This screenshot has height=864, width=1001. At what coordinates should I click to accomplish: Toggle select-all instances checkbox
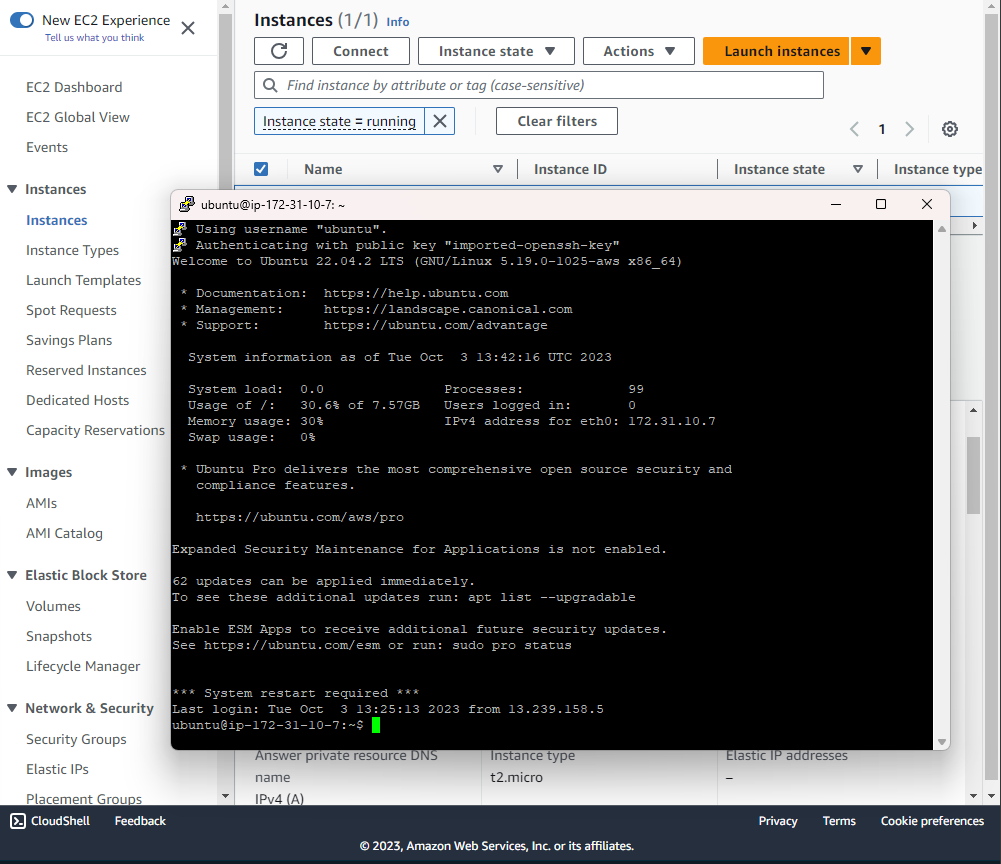[260, 169]
